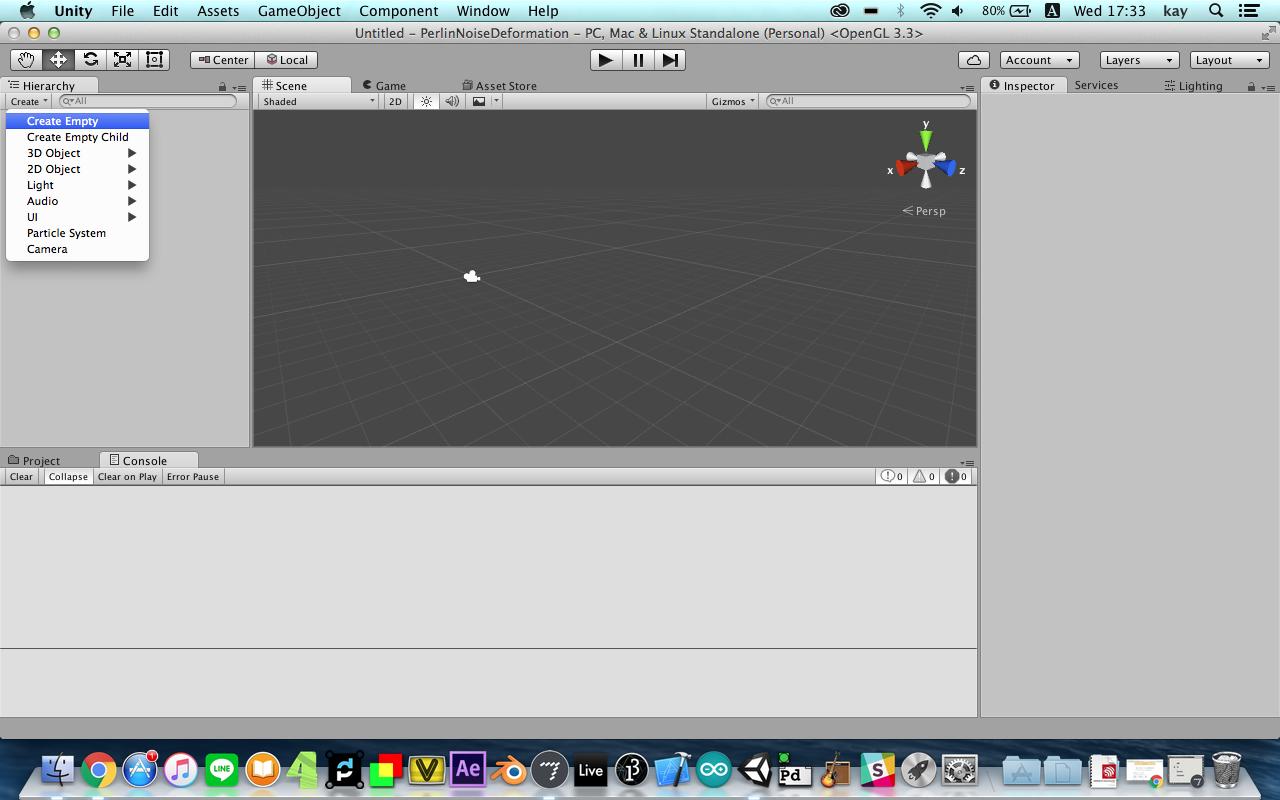Click the Pause button
Viewport: 1280px width, 800px height.
[638, 60]
